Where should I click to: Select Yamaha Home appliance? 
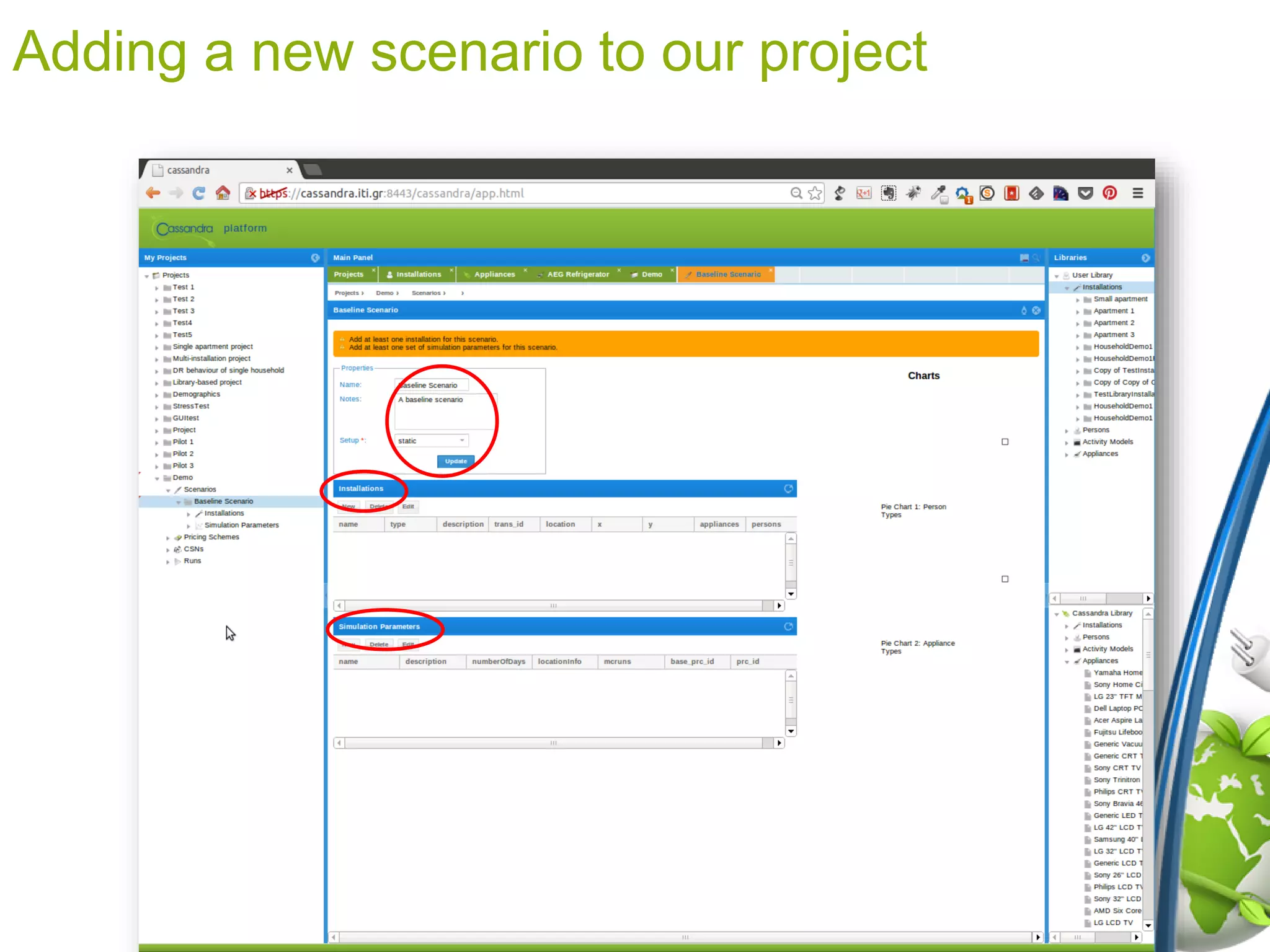1117,673
